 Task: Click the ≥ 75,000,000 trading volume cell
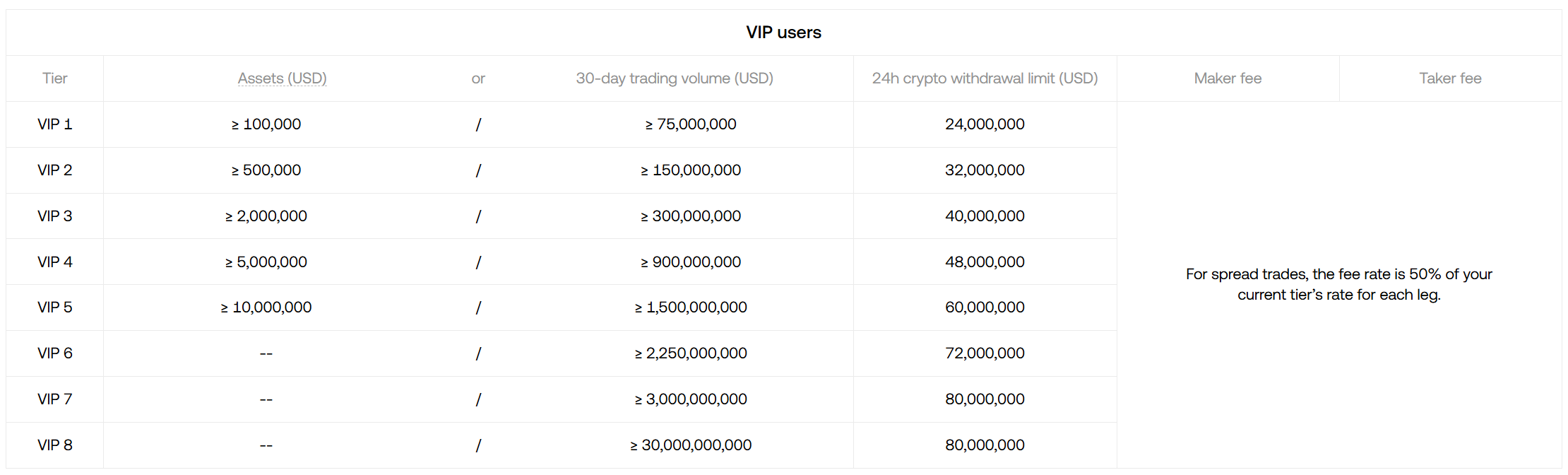pyautogui.click(x=691, y=124)
